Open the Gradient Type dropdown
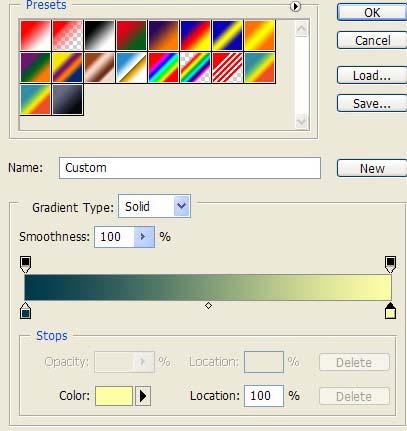The image size is (407, 431). (154, 207)
